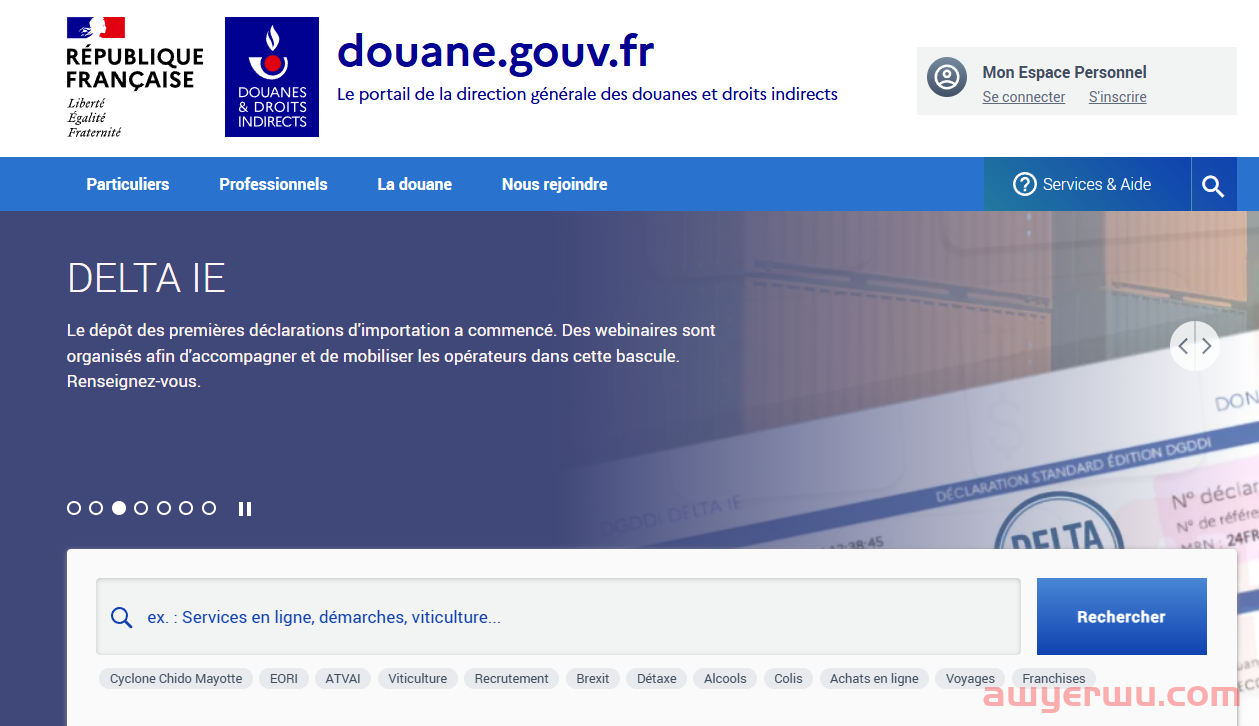The height and width of the screenshot is (726, 1259).
Task: Focus the search input field
Action: (558, 617)
